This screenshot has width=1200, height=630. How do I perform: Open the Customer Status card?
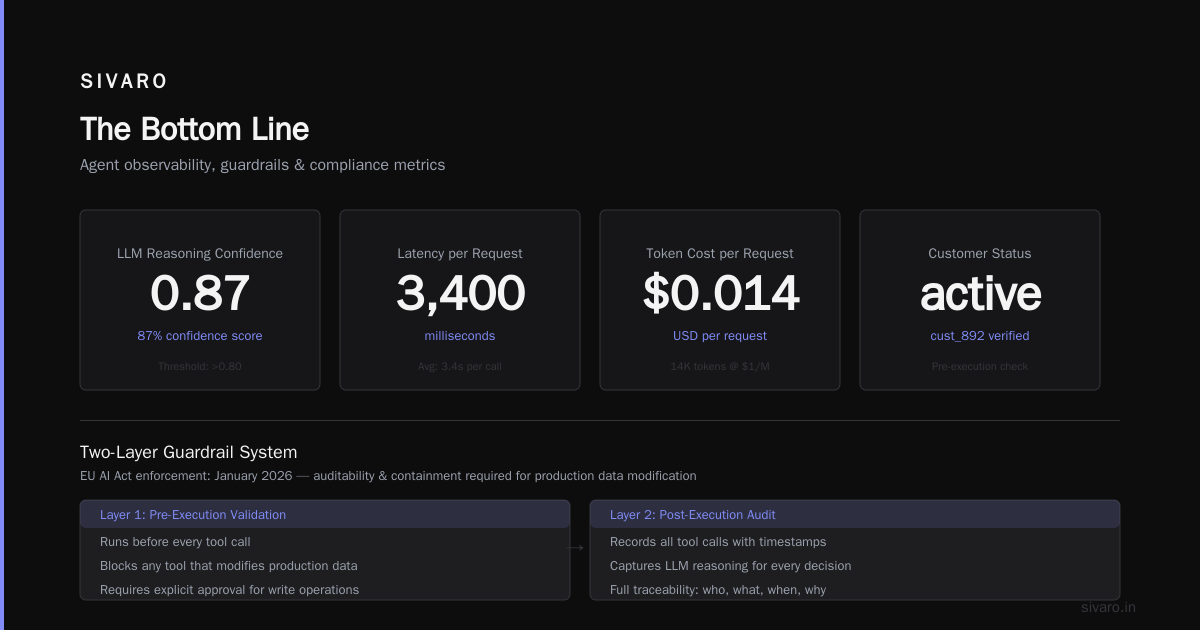pos(980,299)
